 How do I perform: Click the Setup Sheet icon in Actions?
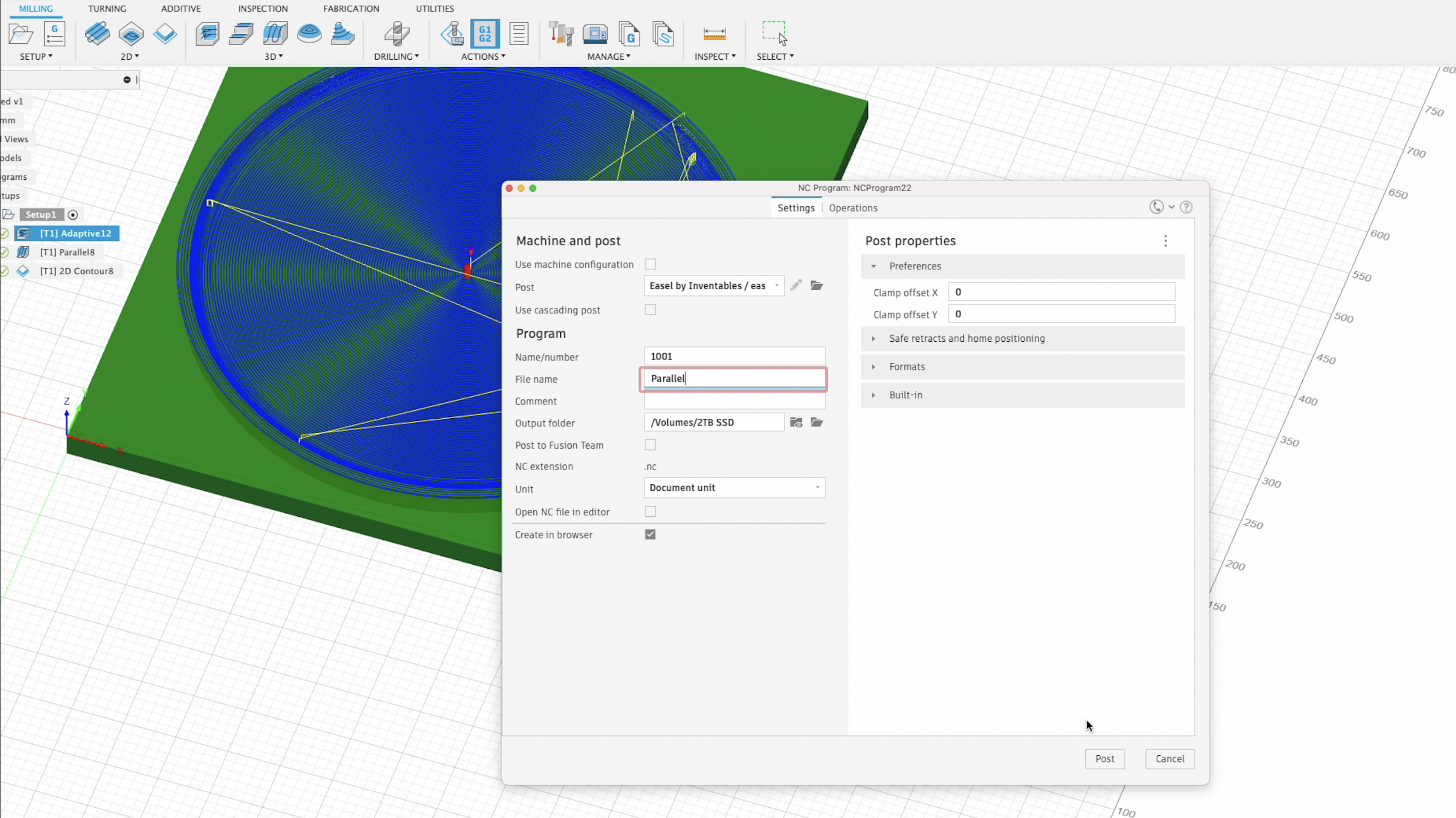(x=518, y=34)
